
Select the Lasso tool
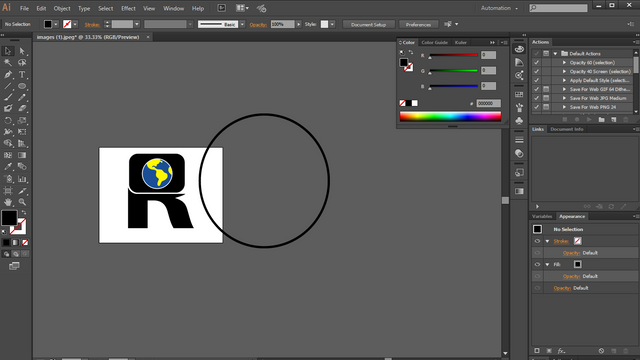pyautogui.click(x=22, y=62)
